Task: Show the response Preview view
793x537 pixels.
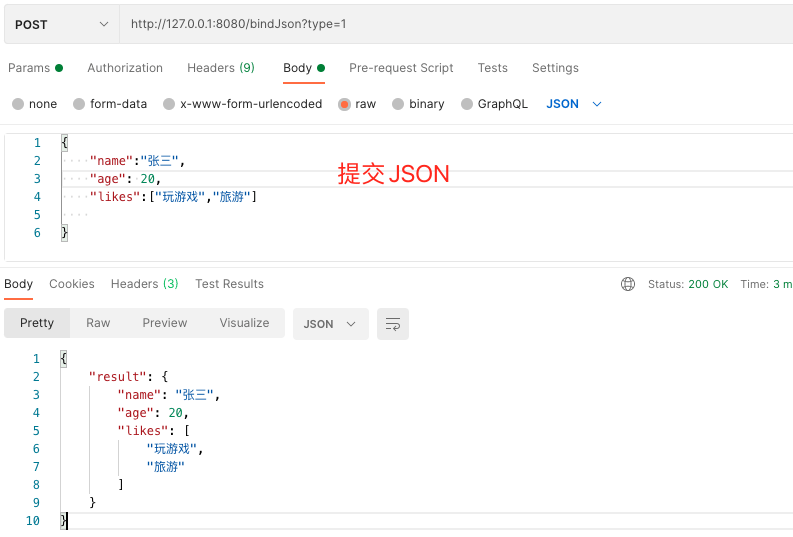Action: point(165,323)
